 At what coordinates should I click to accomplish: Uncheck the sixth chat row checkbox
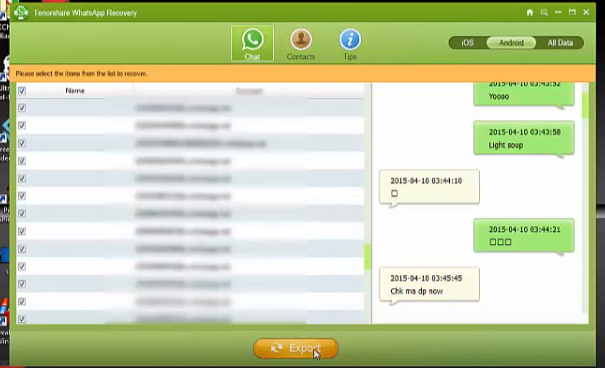click(x=22, y=196)
